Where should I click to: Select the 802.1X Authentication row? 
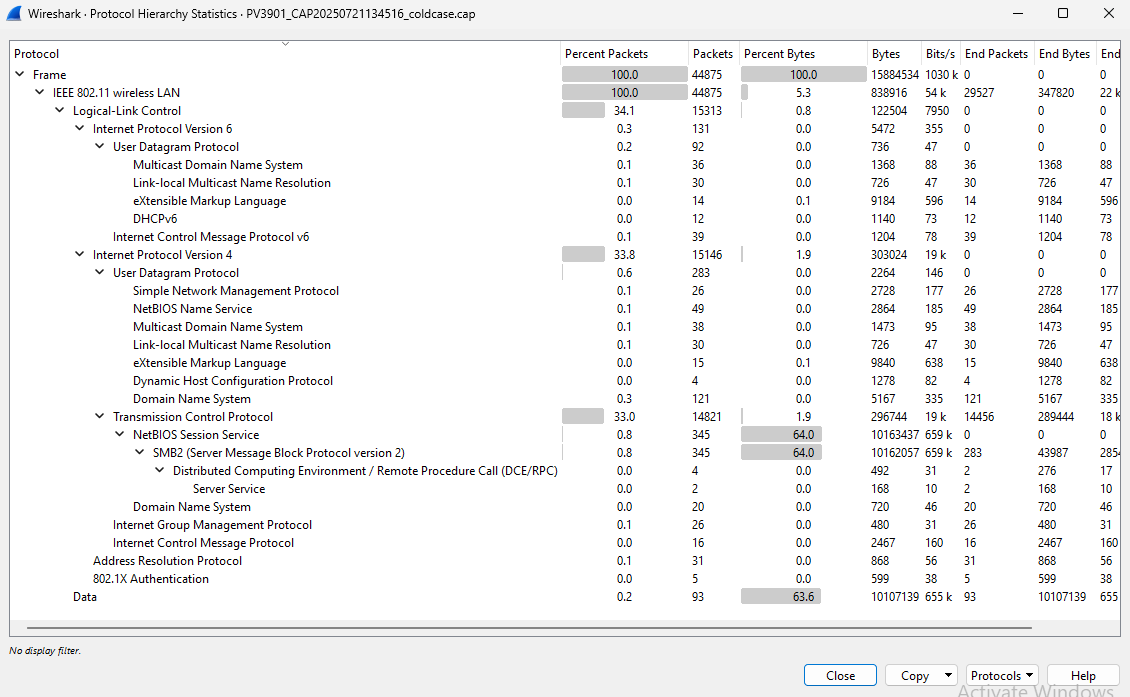tap(565, 579)
